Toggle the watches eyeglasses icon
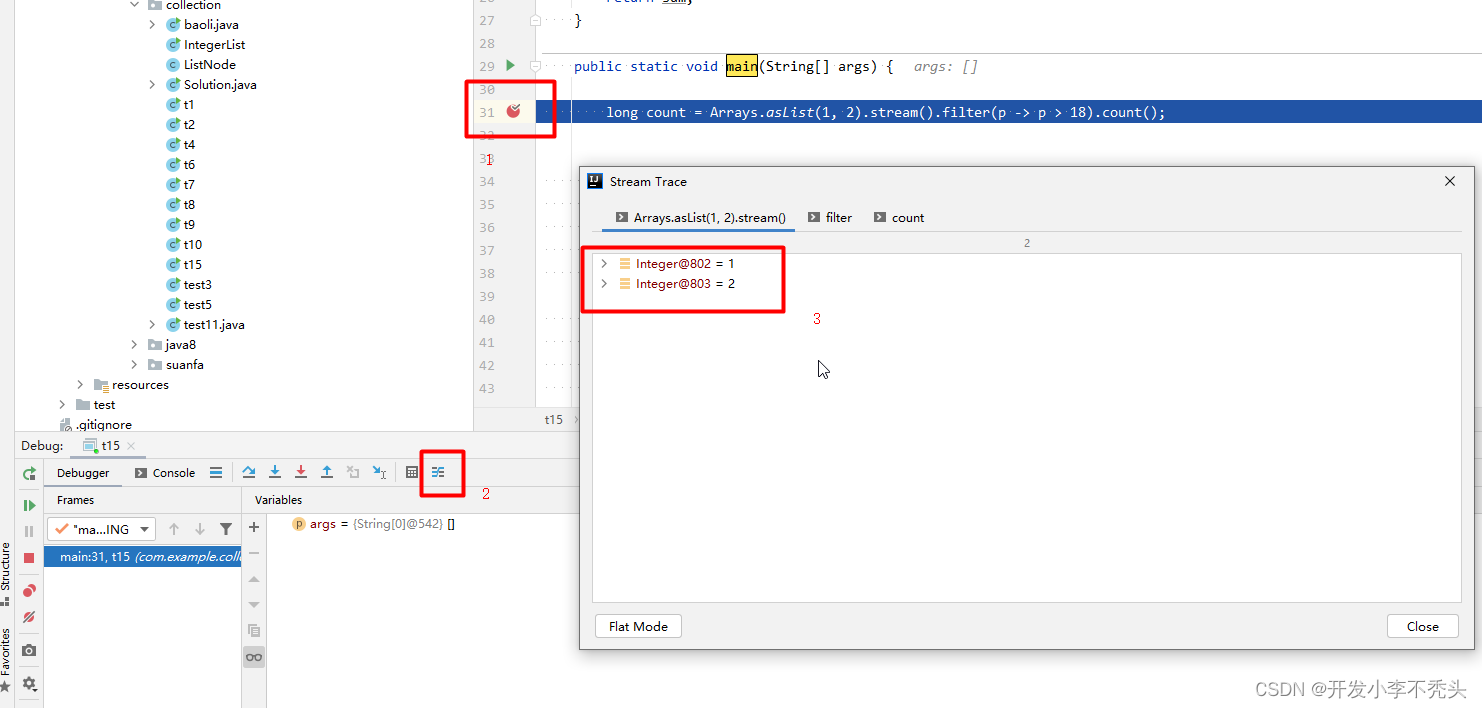The image size is (1482, 708). pyautogui.click(x=254, y=657)
